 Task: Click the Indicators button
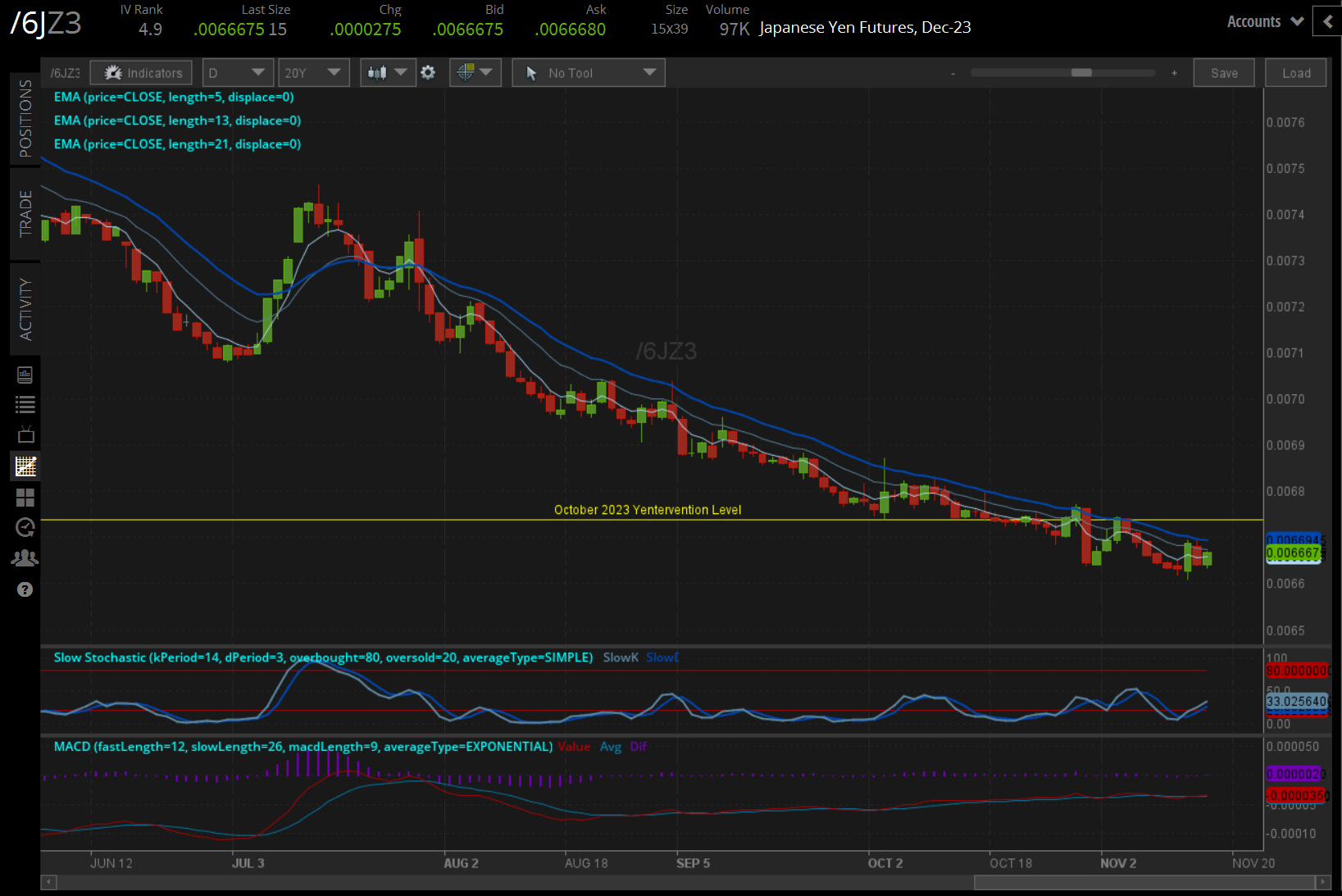[x=142, y=73]
